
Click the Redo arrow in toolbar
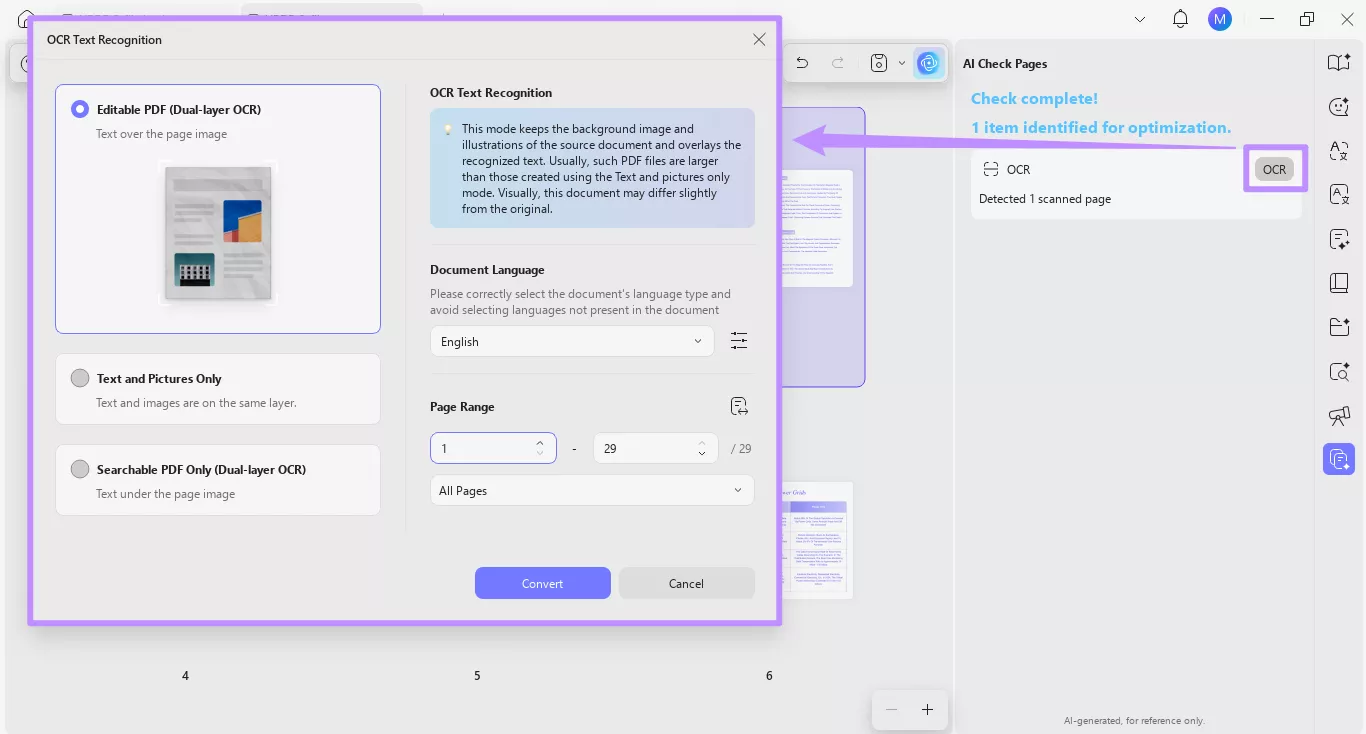[x=838, y=63]
